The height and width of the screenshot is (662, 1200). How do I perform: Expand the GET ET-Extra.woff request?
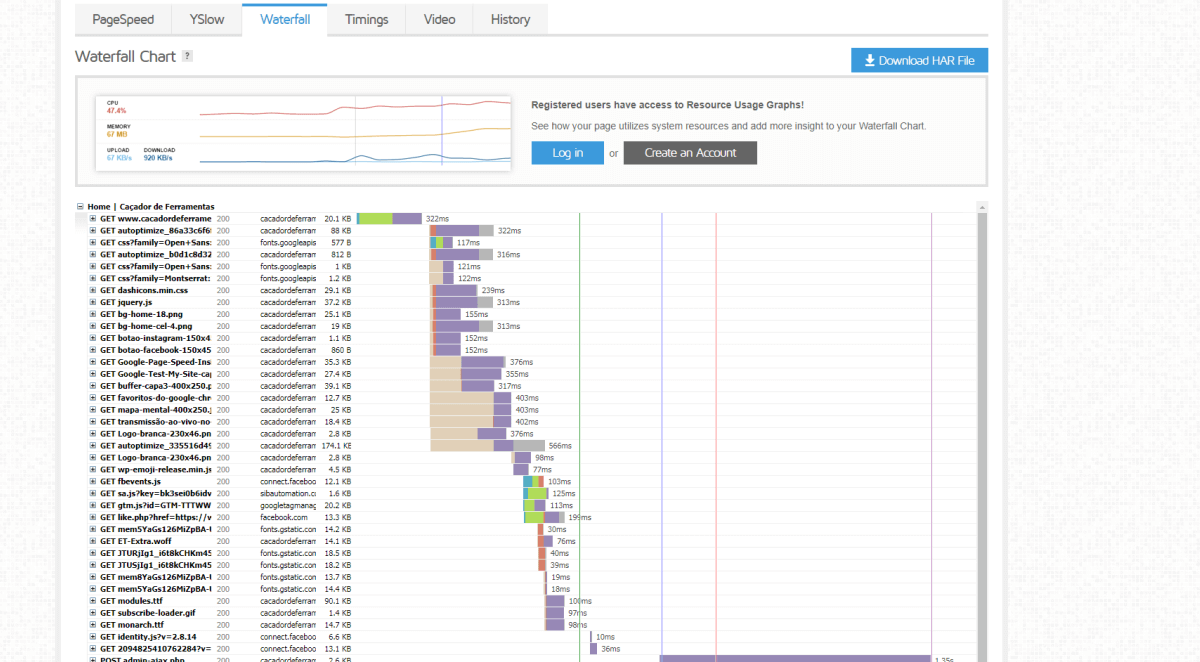coord(93,541)
